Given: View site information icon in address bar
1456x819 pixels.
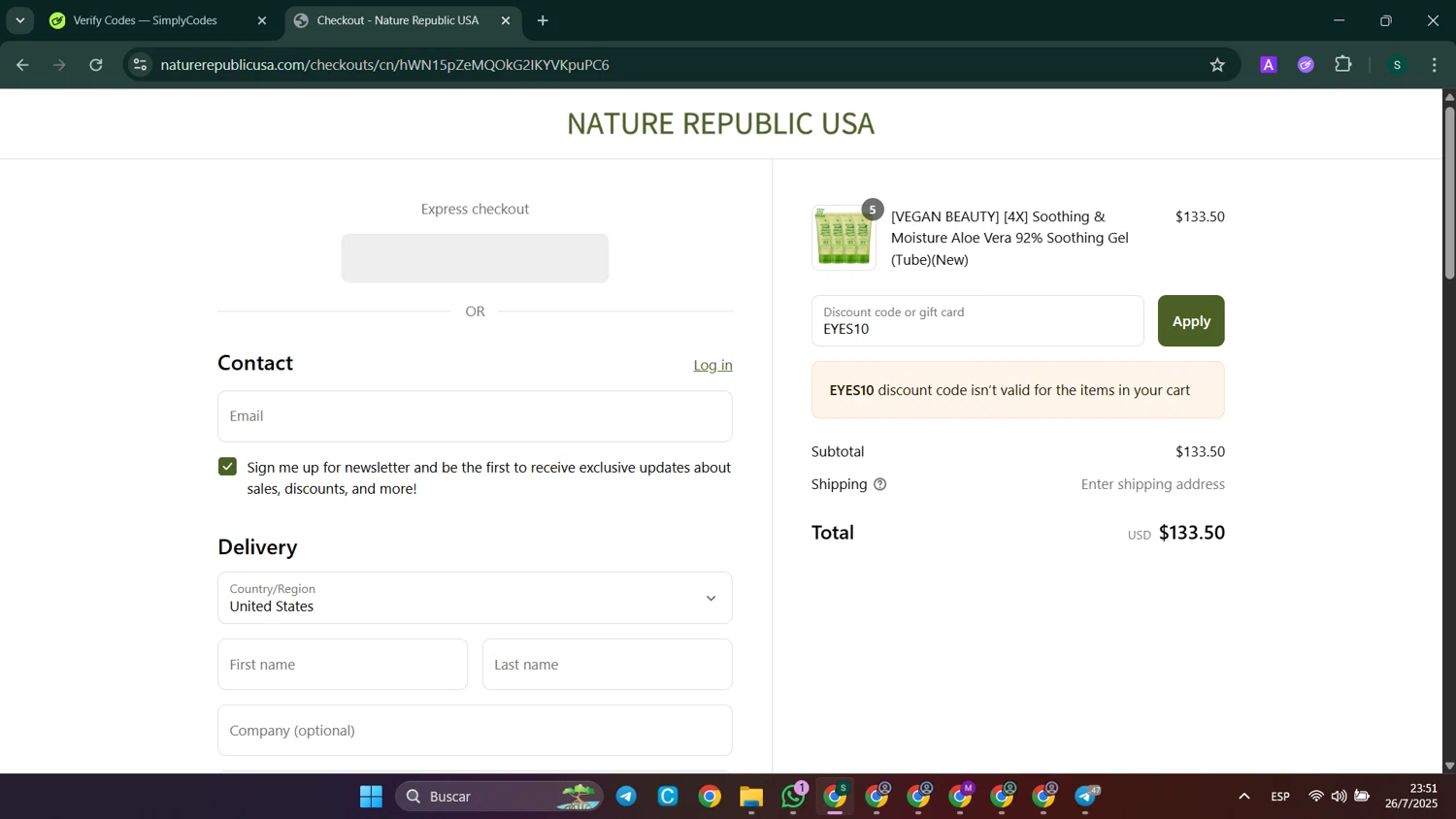Looking at the screenshot, I should [x=140, y=65].
